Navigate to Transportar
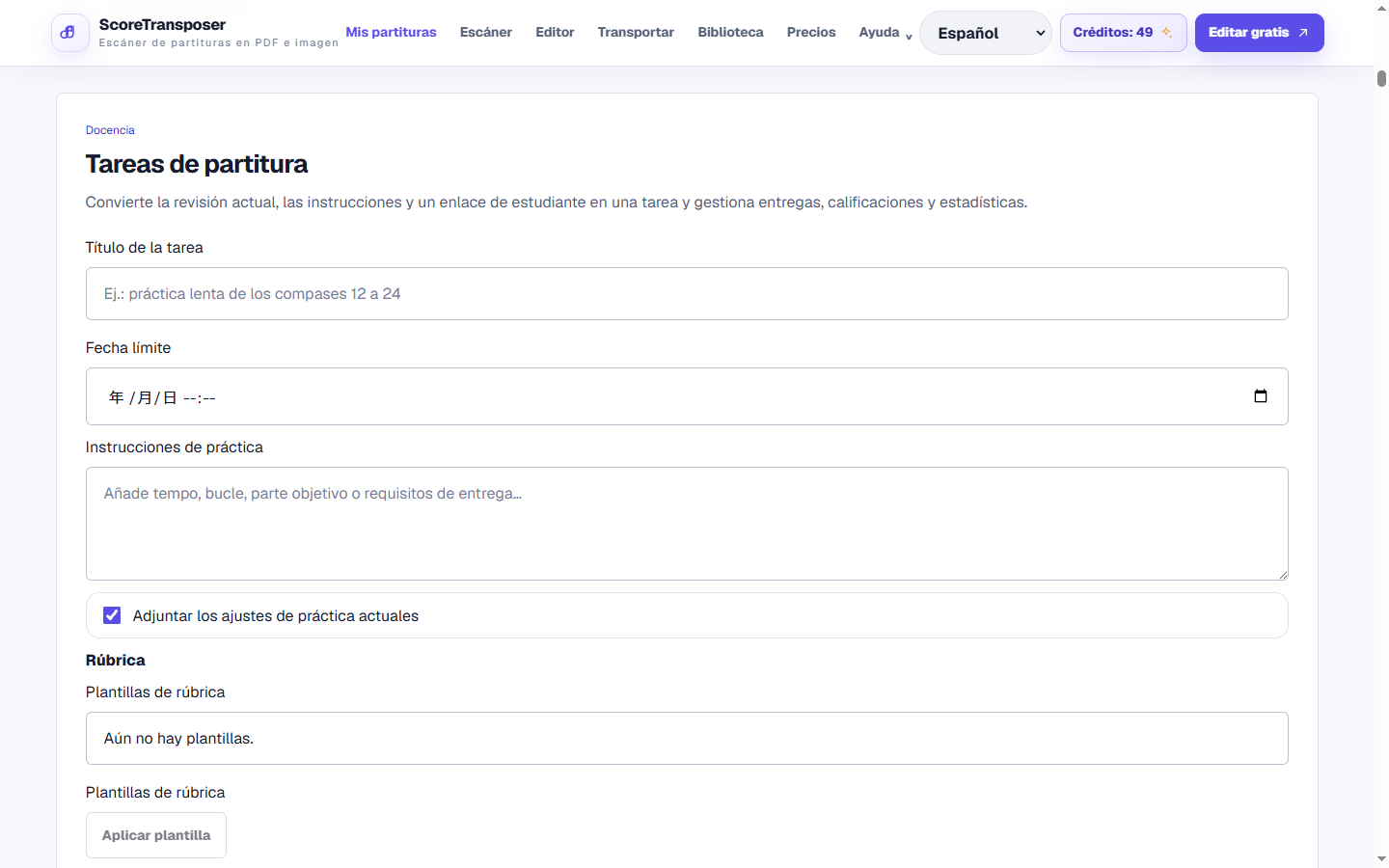This screenshot has height=868, width=1389. point(636,33)
